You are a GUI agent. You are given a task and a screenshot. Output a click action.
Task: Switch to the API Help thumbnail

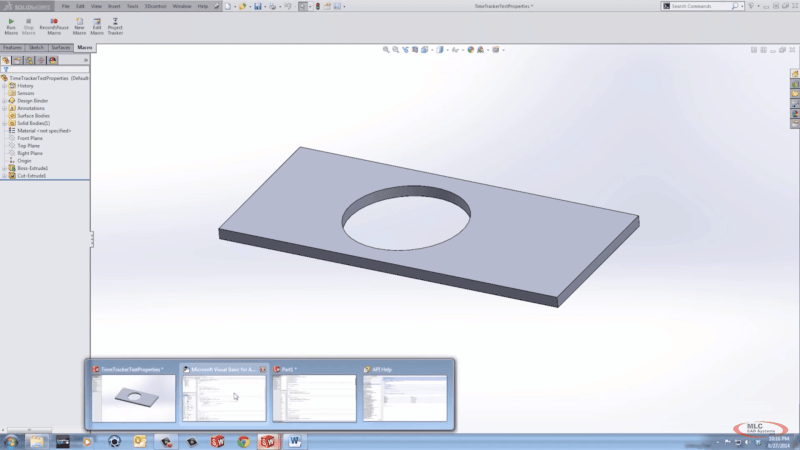(x=405, y=398)
